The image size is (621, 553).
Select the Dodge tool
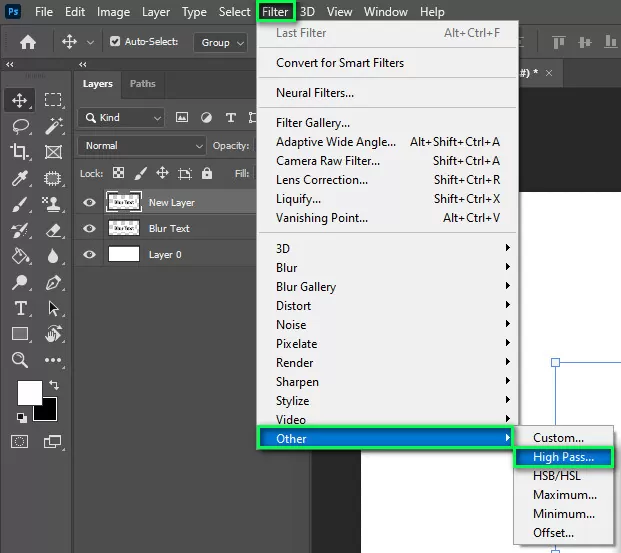point(19,282)
